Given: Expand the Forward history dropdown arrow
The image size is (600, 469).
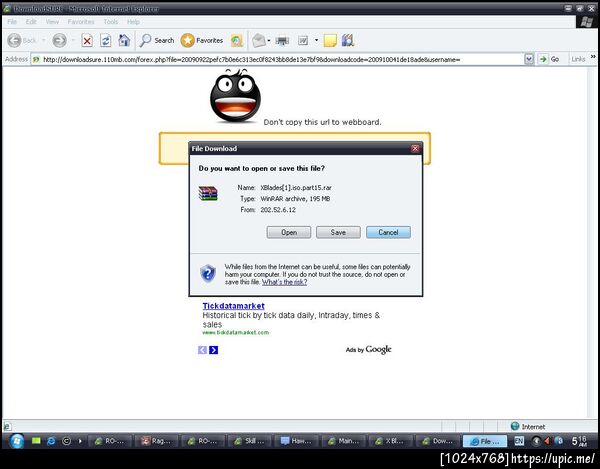Looking at the screenshot, I should click(x=73, y=40).
